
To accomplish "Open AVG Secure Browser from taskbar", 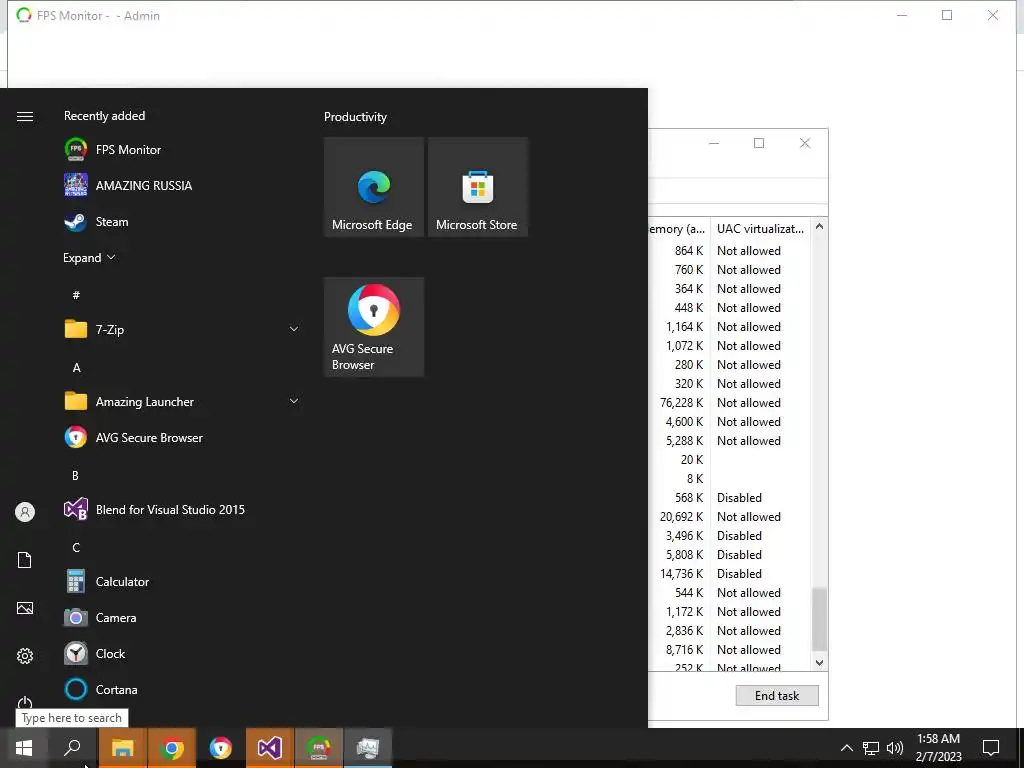I will coord(221,748).
